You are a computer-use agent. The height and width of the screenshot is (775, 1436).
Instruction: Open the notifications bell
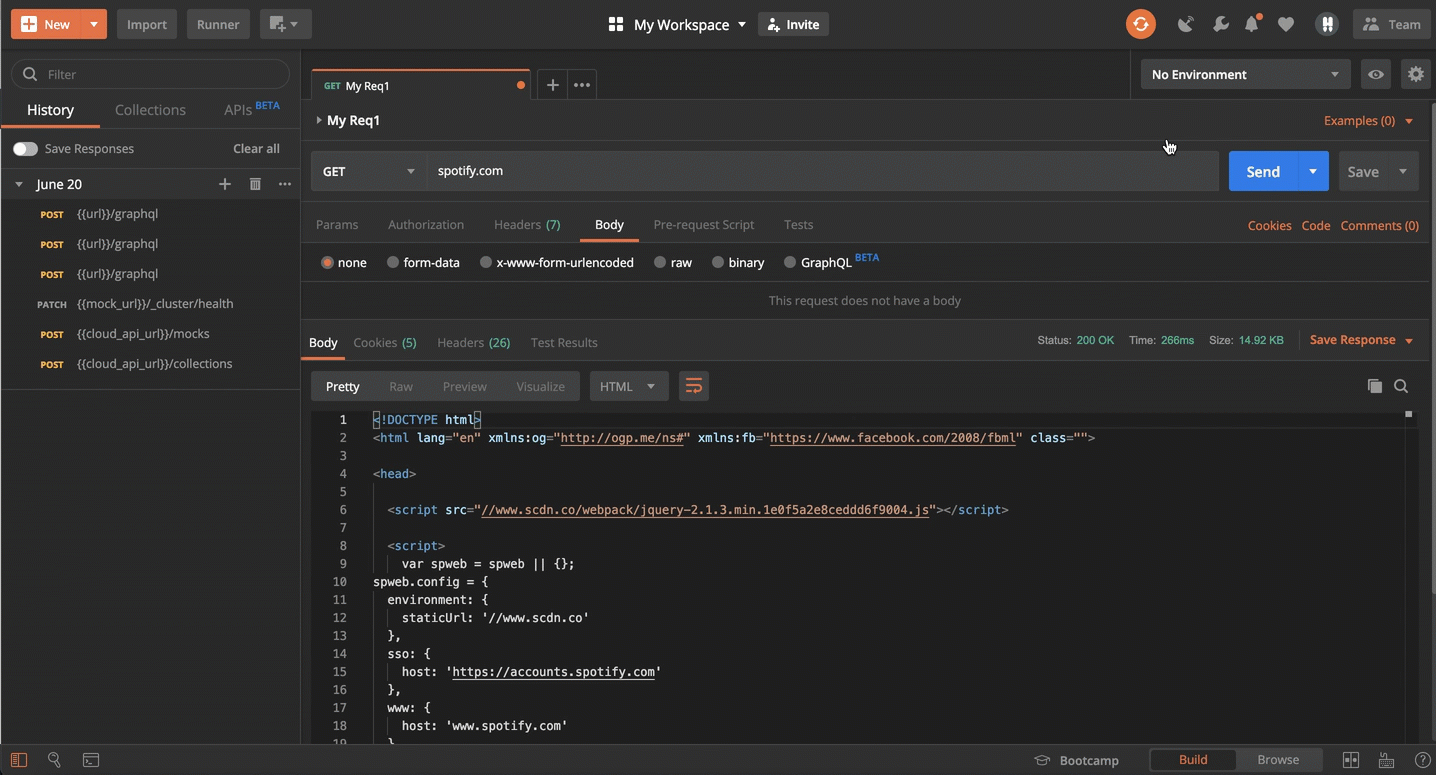[1252, 24]
